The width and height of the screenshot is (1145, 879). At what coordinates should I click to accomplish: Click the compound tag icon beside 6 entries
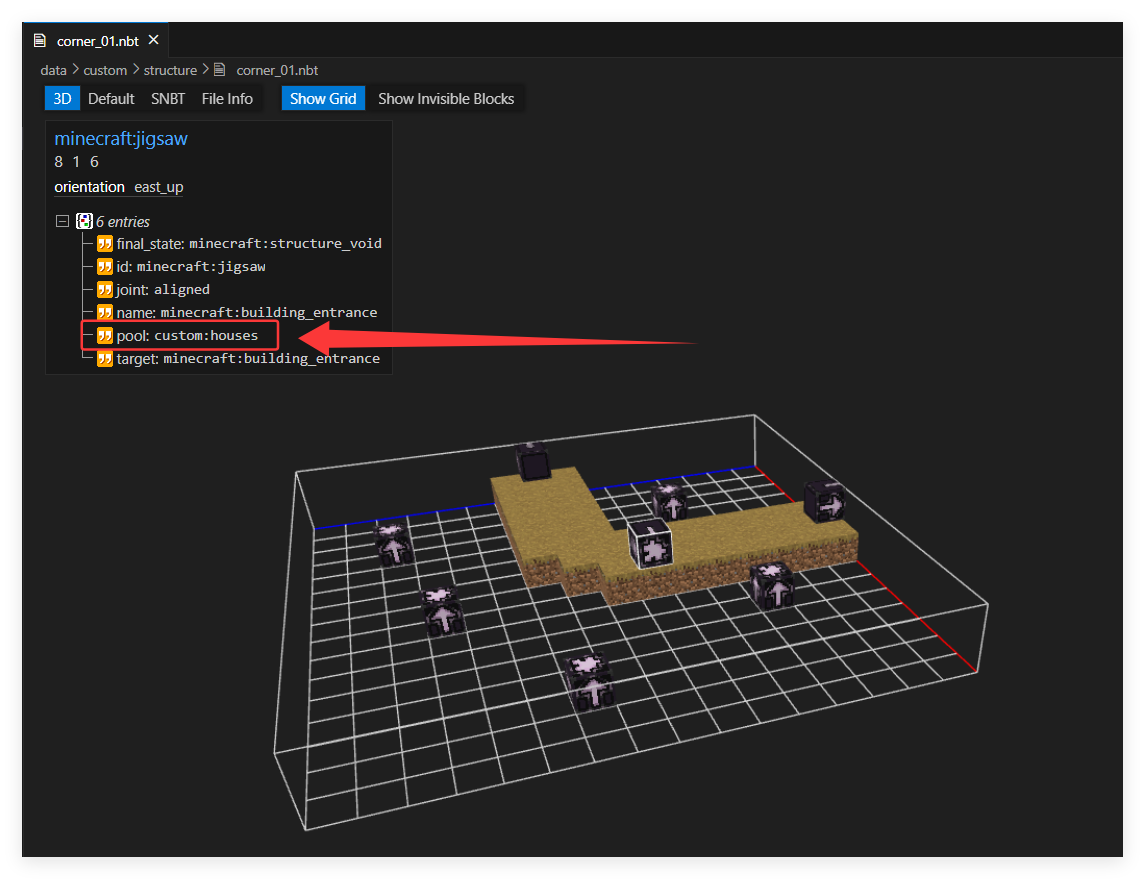[x=85, y=220]
